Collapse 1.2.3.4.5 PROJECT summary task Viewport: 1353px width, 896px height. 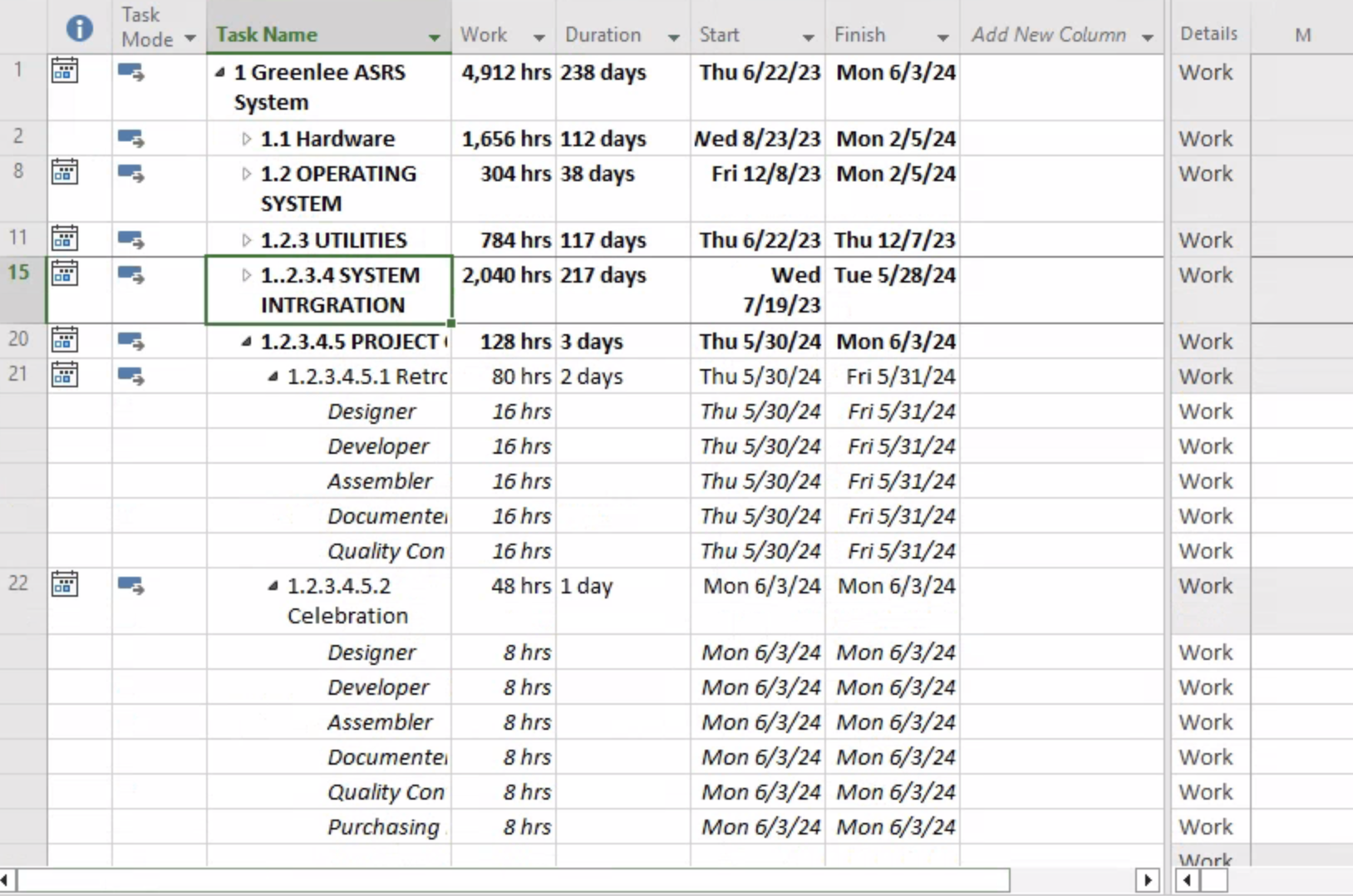(x=247, y=342)
